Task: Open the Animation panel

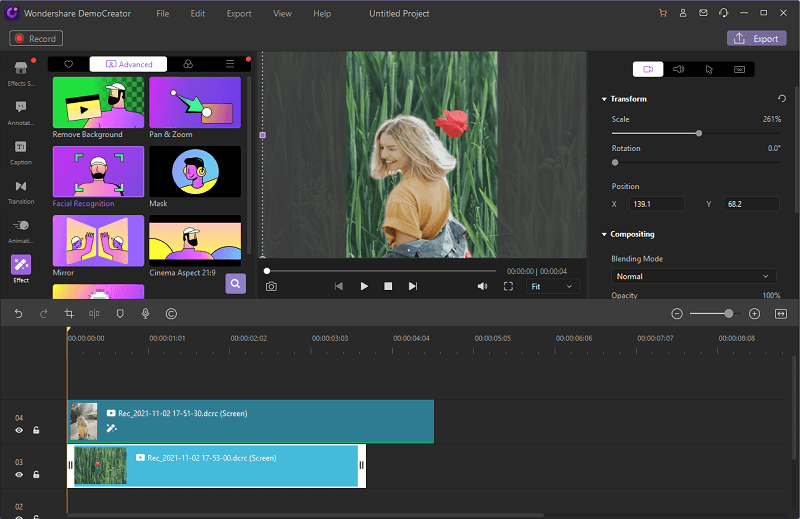Action: click(x=21, y=231)
